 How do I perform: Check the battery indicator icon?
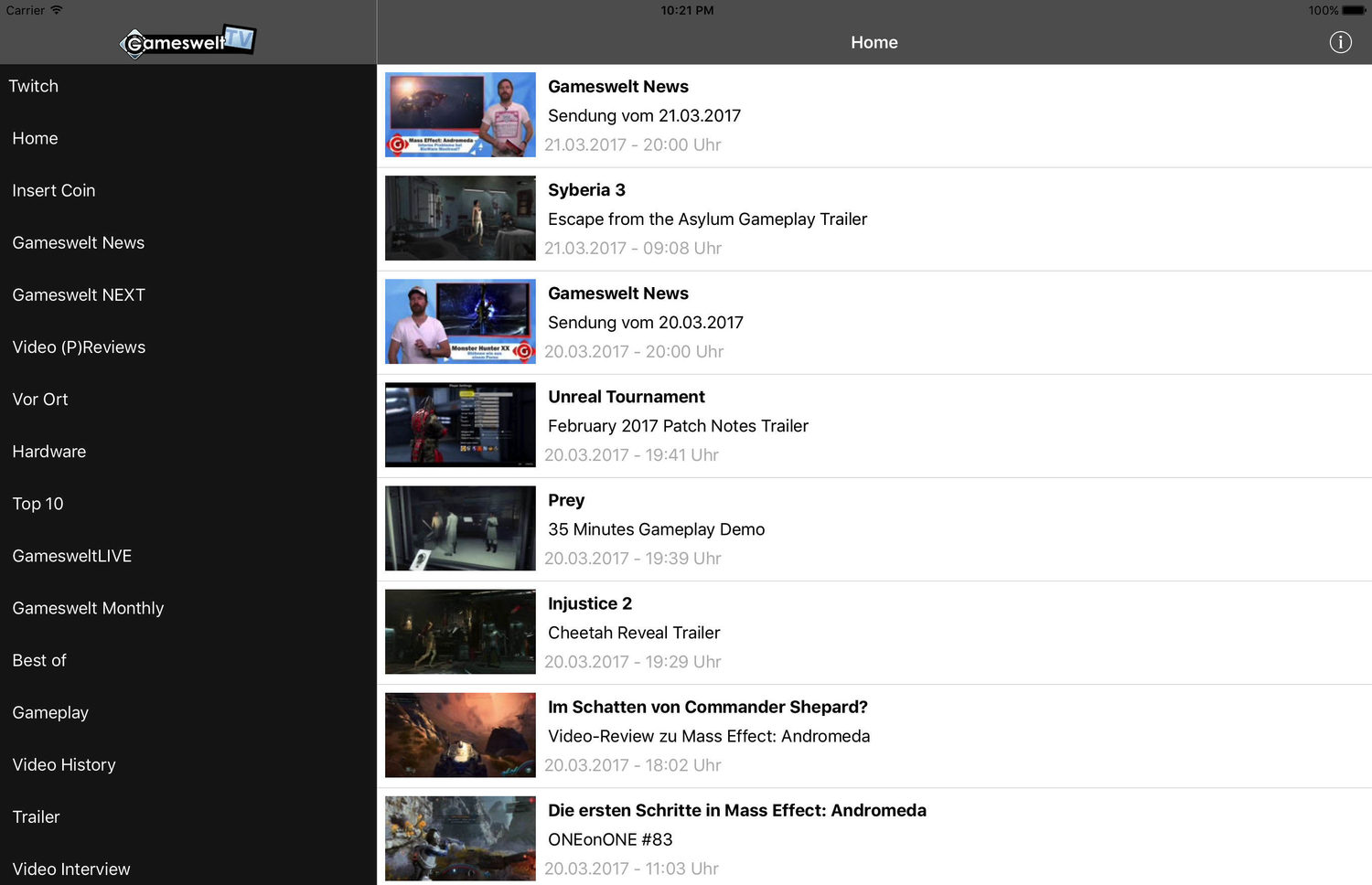[1354, 10]
